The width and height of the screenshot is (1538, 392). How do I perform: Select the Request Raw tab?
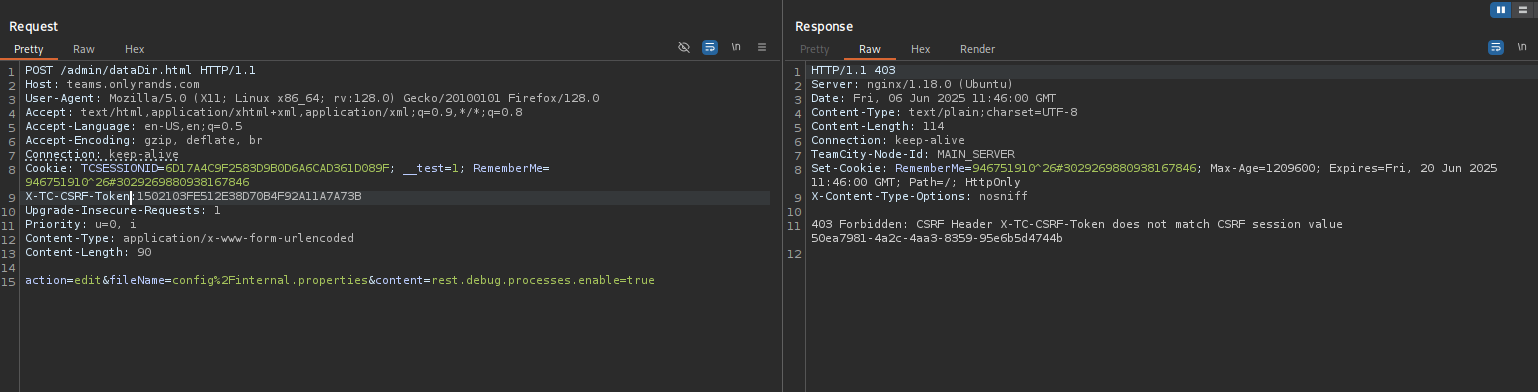click(84, 49)
